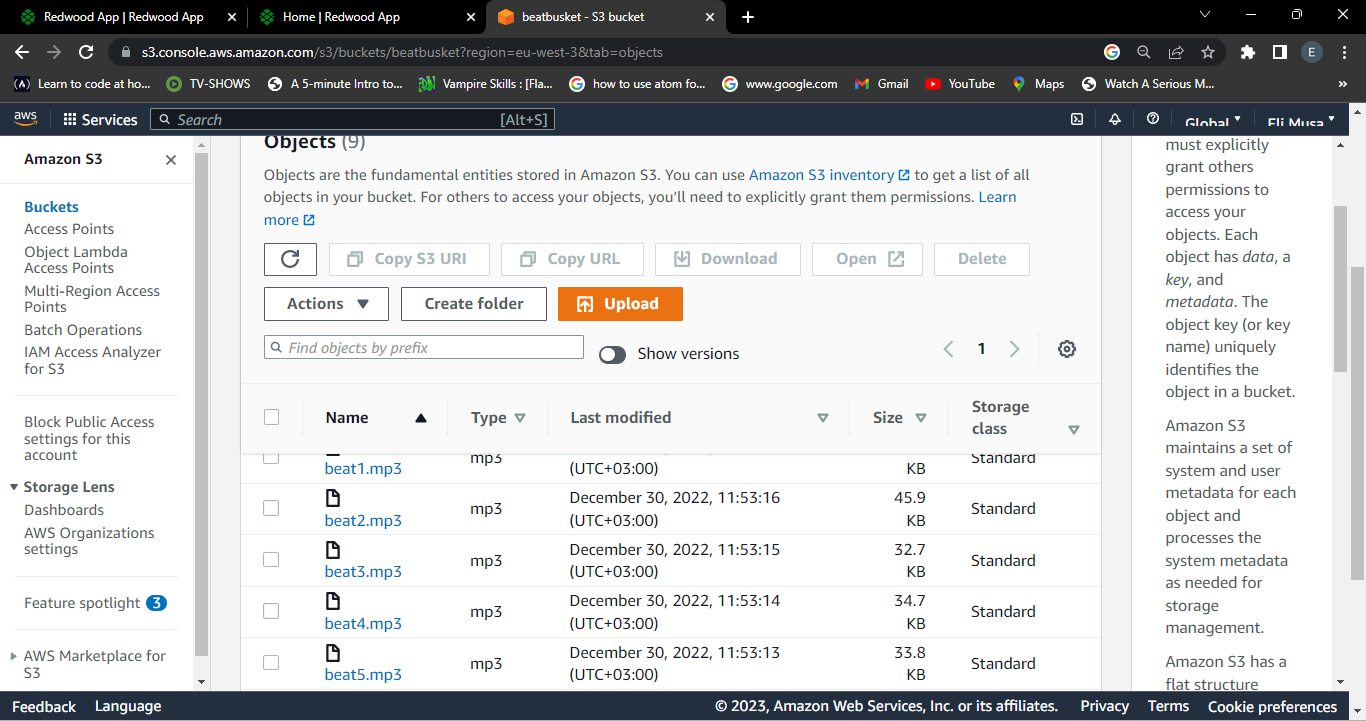The height and width of the screenshot is (721, 1366).
Task: Follow the Amazon S3 inventory link
Action: (x=829, y=175)
